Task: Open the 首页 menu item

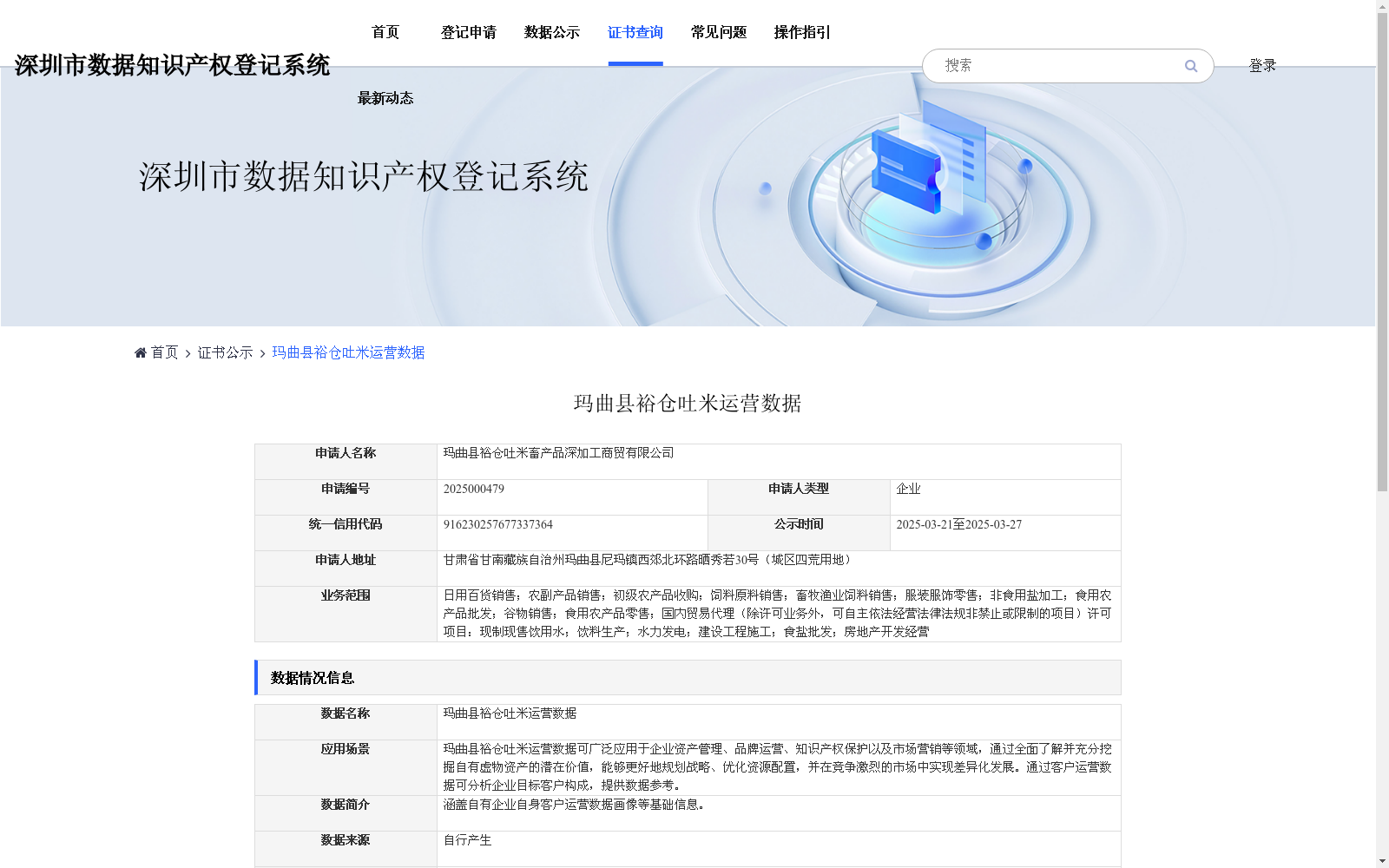Action: 385,32
